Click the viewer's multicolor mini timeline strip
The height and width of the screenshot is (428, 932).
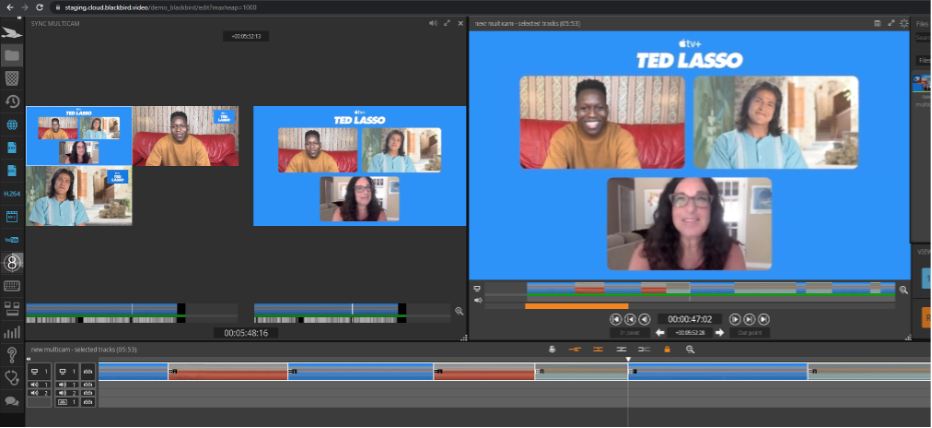tap(711, 288)
